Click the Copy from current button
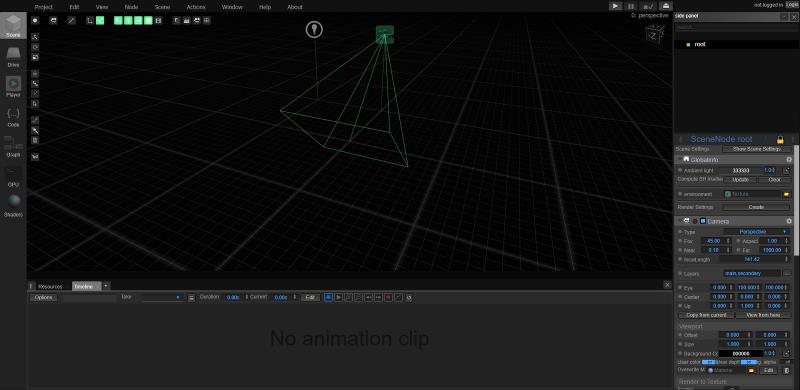The width and height of the screenshot is (800, 390). coord(706,315)
